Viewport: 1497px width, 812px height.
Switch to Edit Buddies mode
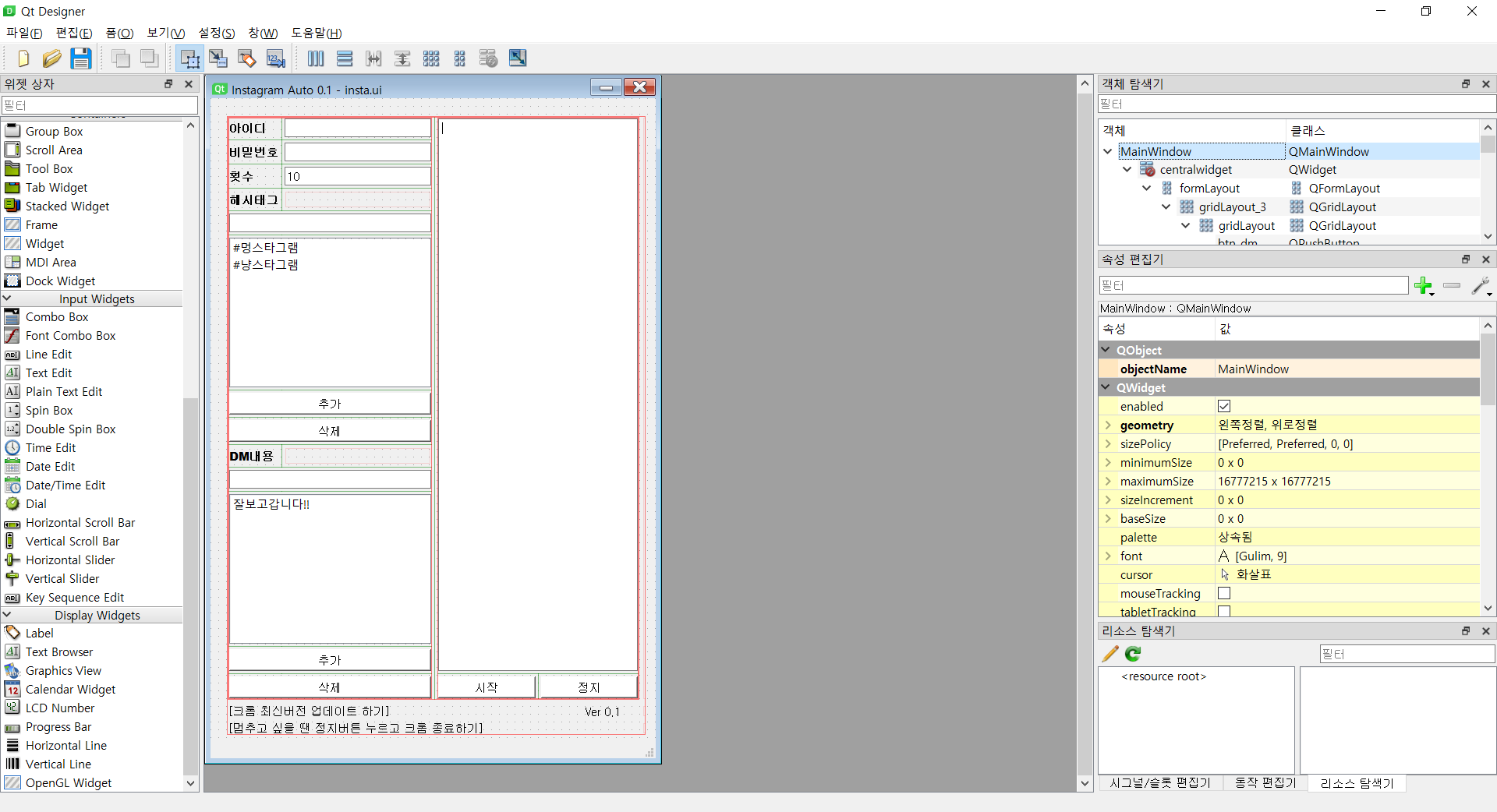(x=247, y=58)
